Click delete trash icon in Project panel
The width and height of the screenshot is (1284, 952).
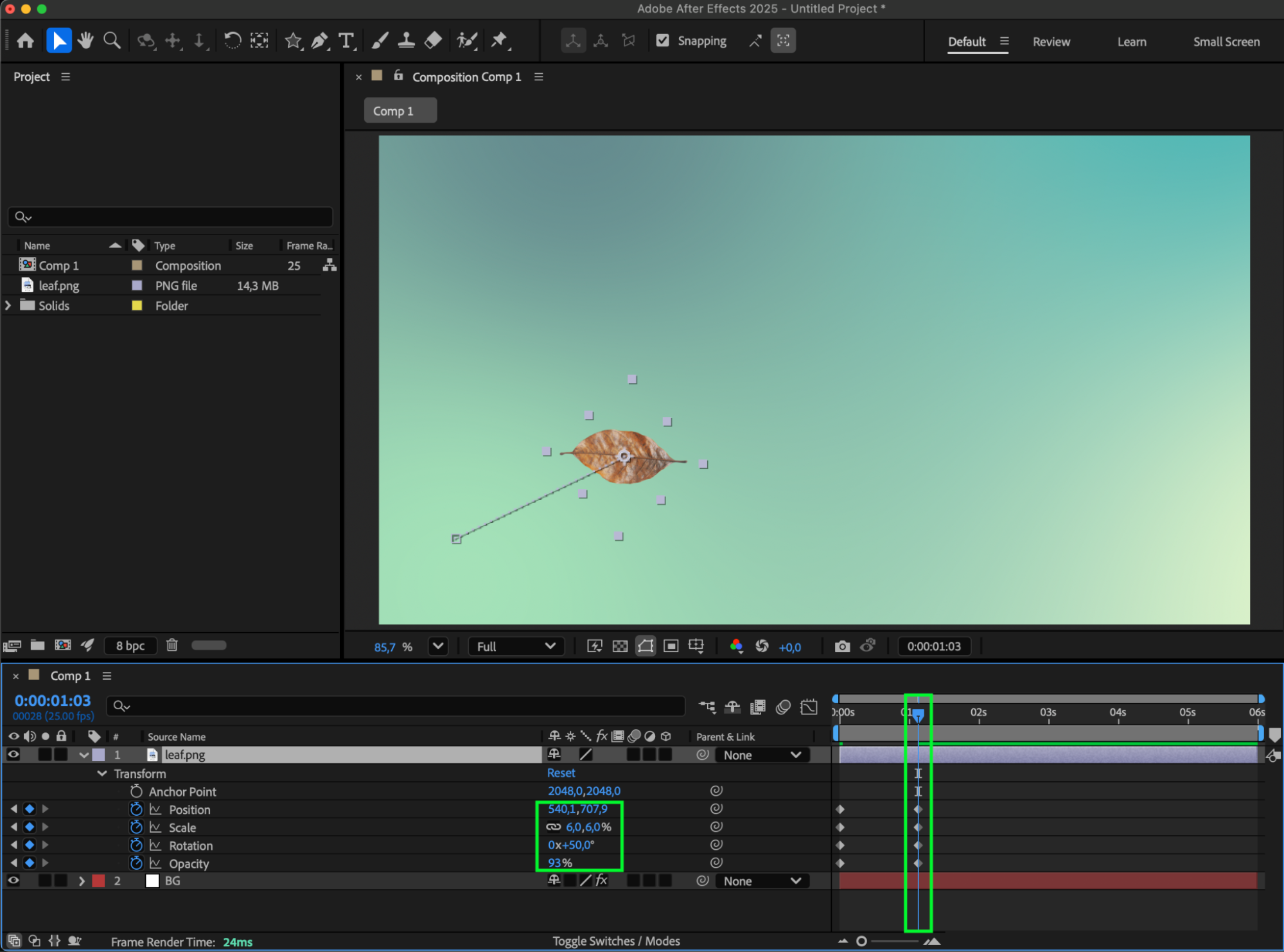[171, 645]
